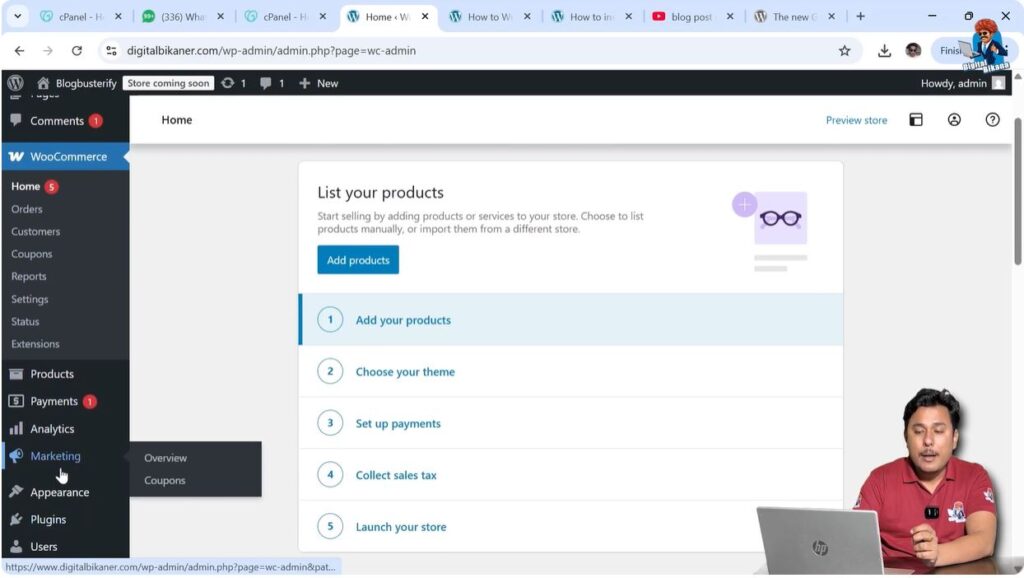The width and height of the screenshot is (1024, 578).
Task: Click the profile icon next to Preview store
Action: (x=954, y=119)
